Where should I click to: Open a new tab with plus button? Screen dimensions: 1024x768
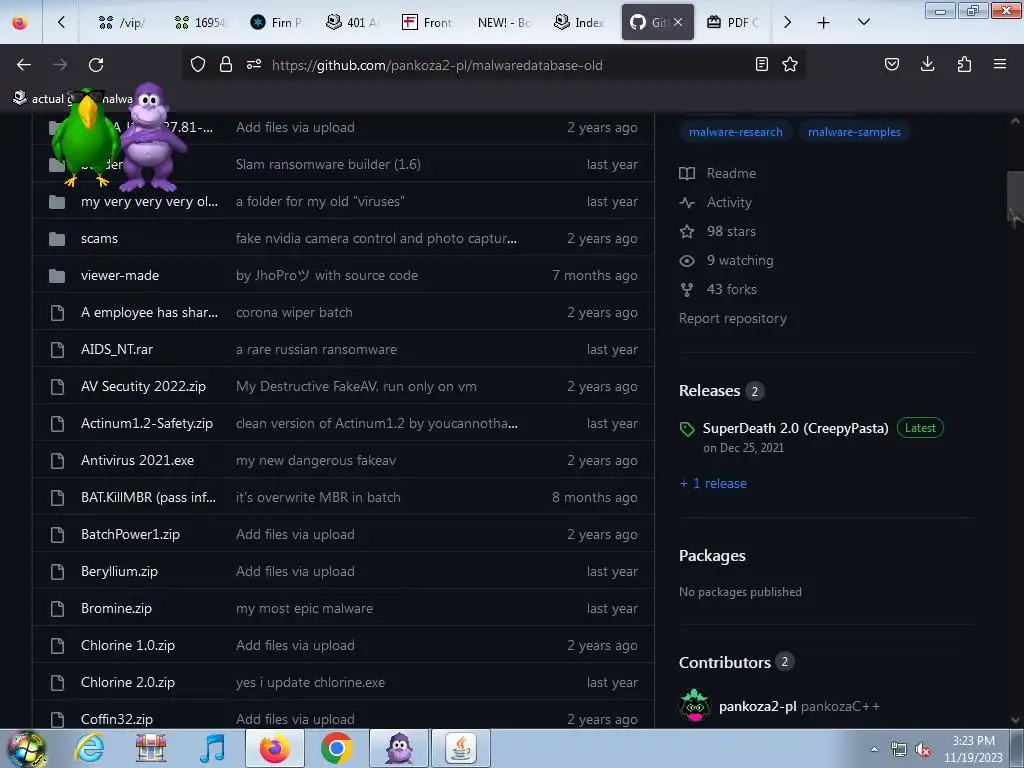pyautogui.click(x=824, y=23)
